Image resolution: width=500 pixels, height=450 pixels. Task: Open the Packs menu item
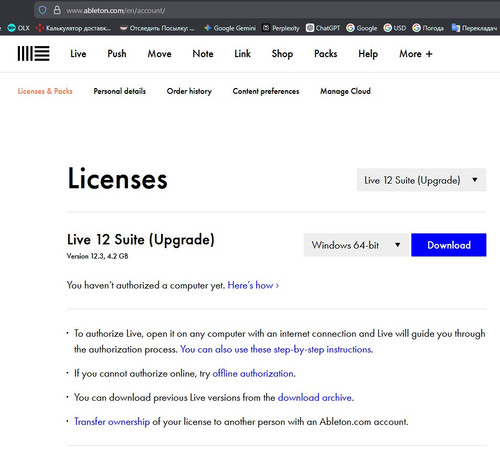click(x=326, y=54)
